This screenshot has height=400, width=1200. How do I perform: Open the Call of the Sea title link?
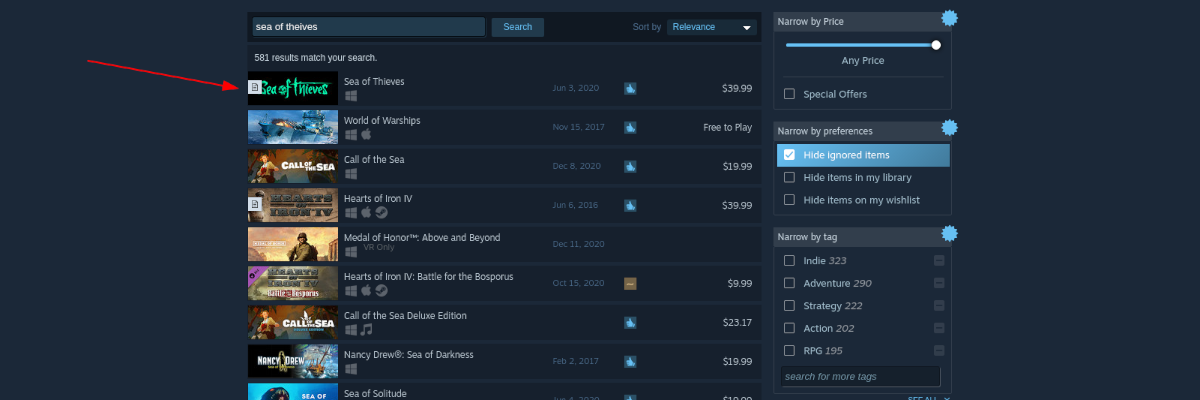click(x=373, y=159)
